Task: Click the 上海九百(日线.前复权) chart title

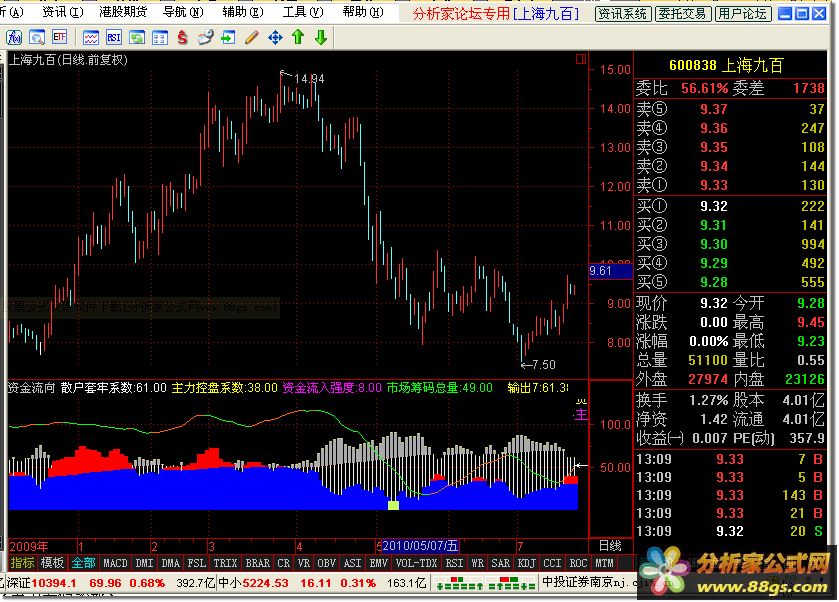Action: coord(68,60)
